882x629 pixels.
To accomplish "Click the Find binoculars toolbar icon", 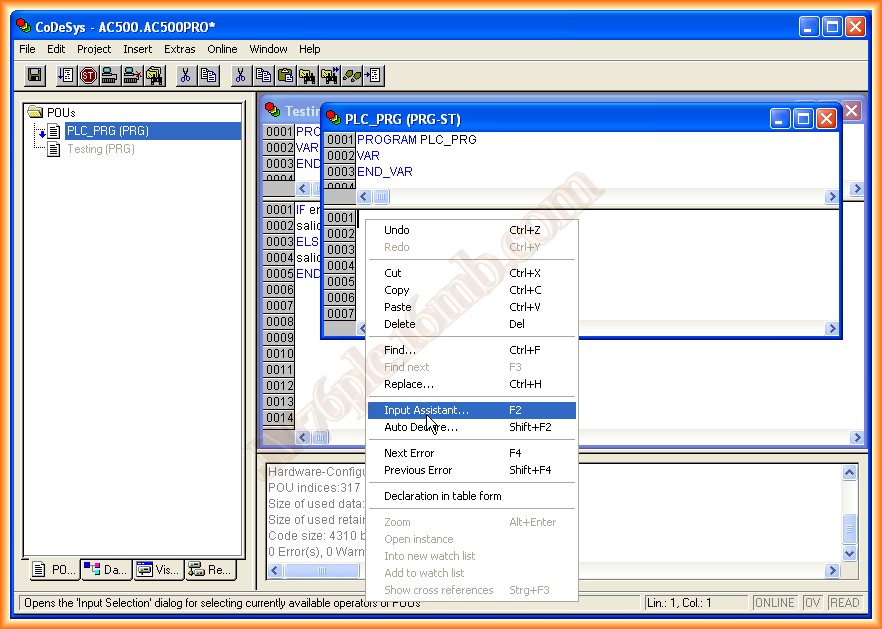I will click(x=307, y=76).
